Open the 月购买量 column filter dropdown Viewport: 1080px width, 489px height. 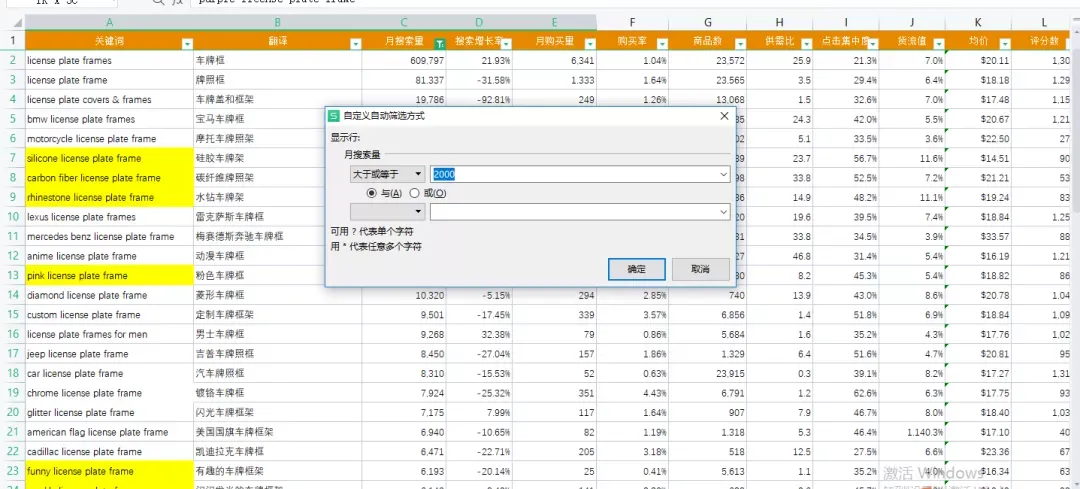pyautogui.click(x=590, y=44)
